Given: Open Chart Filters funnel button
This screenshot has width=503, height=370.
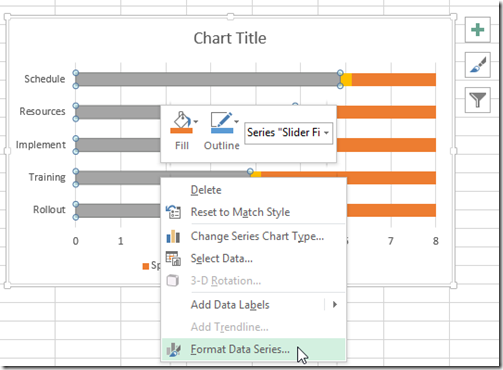Looking at the screenshot, I should [x=478, y=100].
